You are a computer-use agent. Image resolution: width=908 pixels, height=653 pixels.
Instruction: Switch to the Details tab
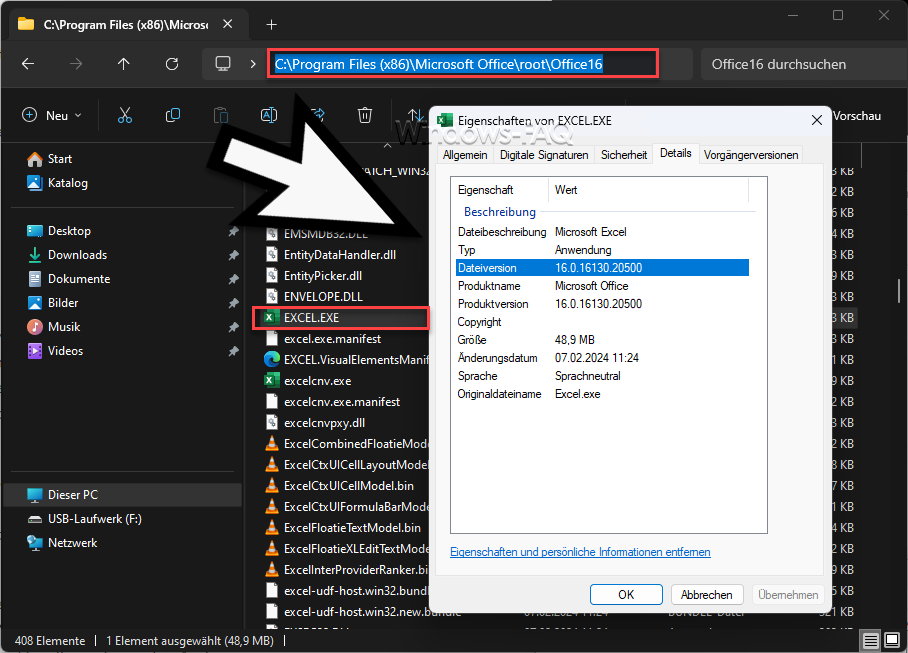coord(676,153)
